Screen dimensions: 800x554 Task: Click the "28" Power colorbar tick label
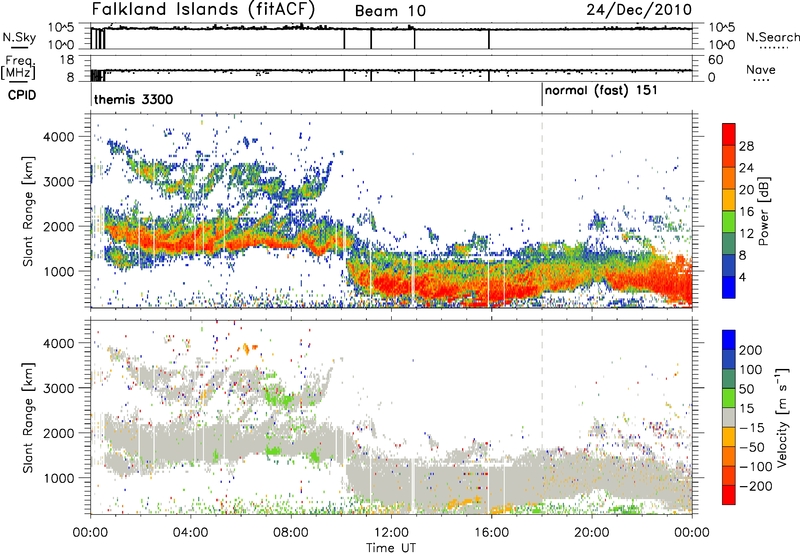pyautogui.click(x=746, y=146)
